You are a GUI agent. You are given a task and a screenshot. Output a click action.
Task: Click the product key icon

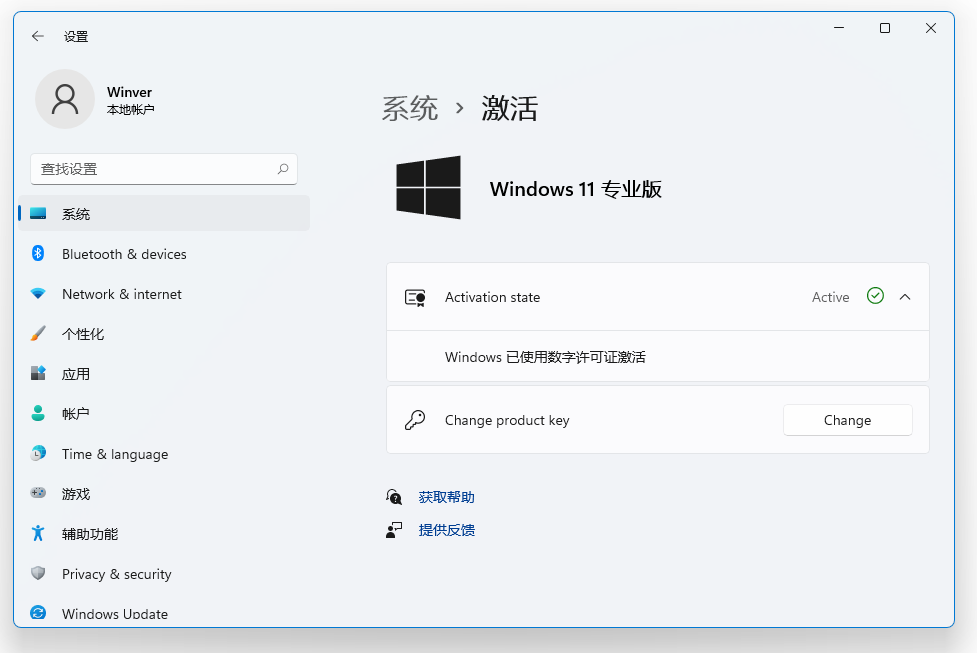click(x=415, y=420)
